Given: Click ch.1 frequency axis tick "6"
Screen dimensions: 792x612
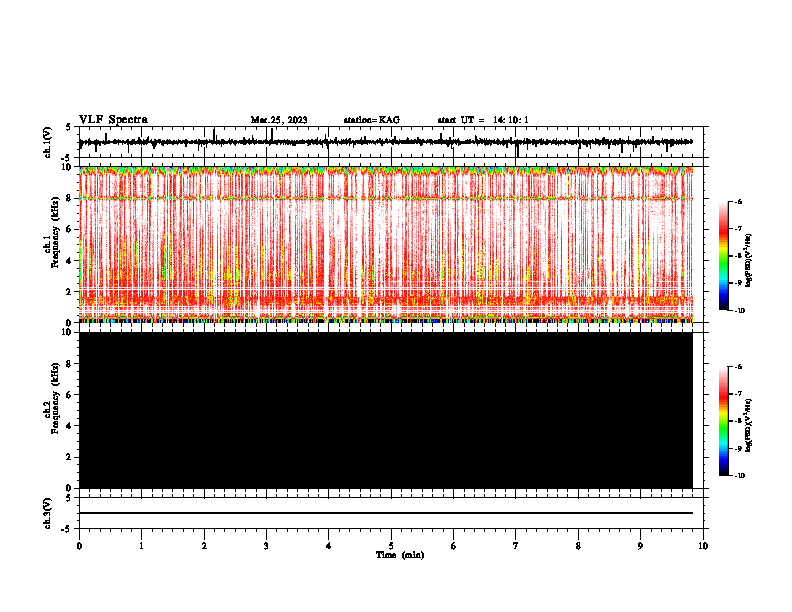Looking at the screenshot, I should 70,229.
